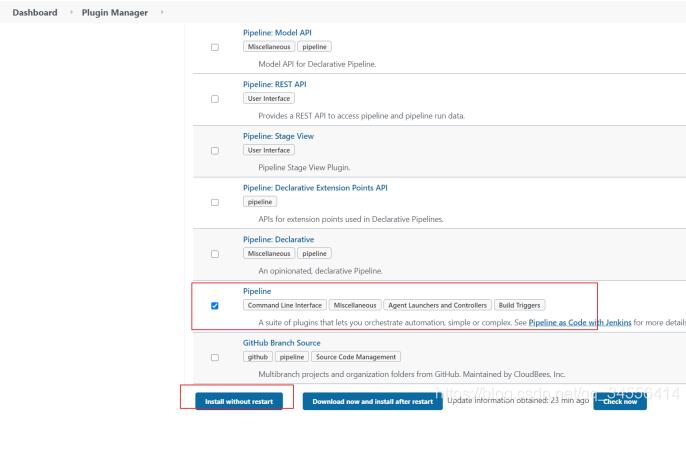Viewport: 686px width, 451px height.
Task: Check the Pipeline: Declarative plugin checkbox
Action: (214, 254)
